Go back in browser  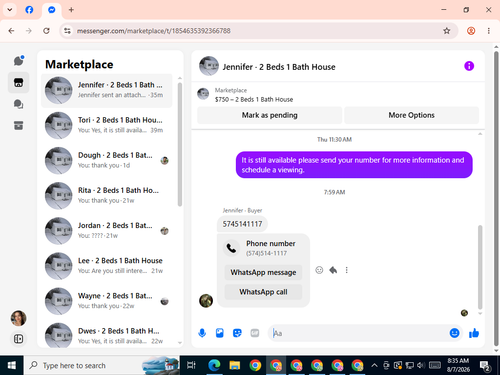click(11, 31)
